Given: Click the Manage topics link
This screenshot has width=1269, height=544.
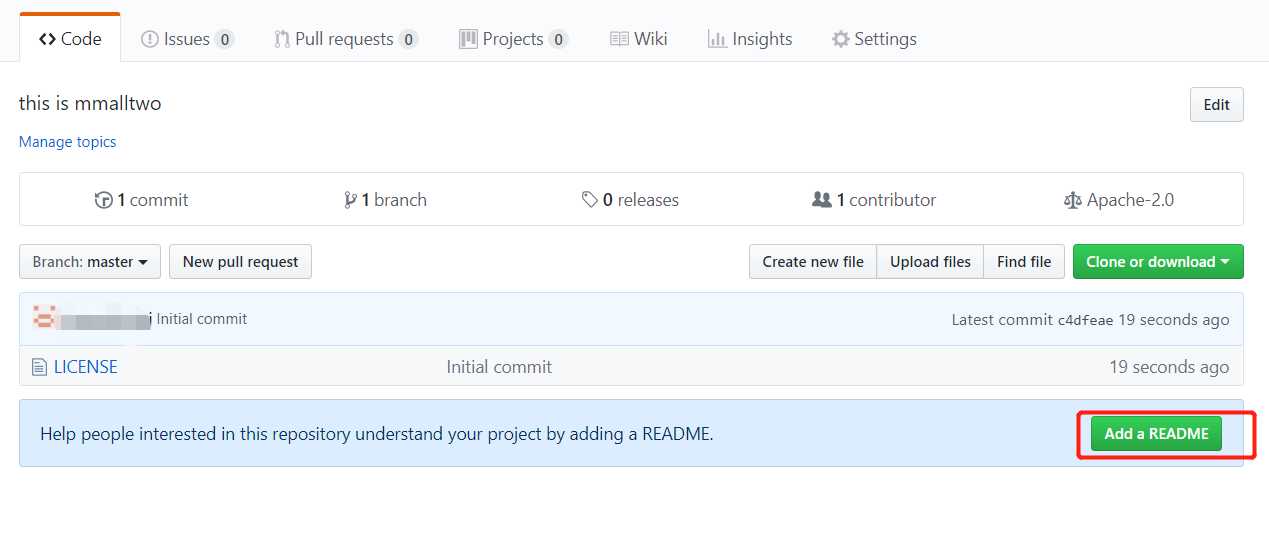Looking at the screenshot, I should click(67, 142).
